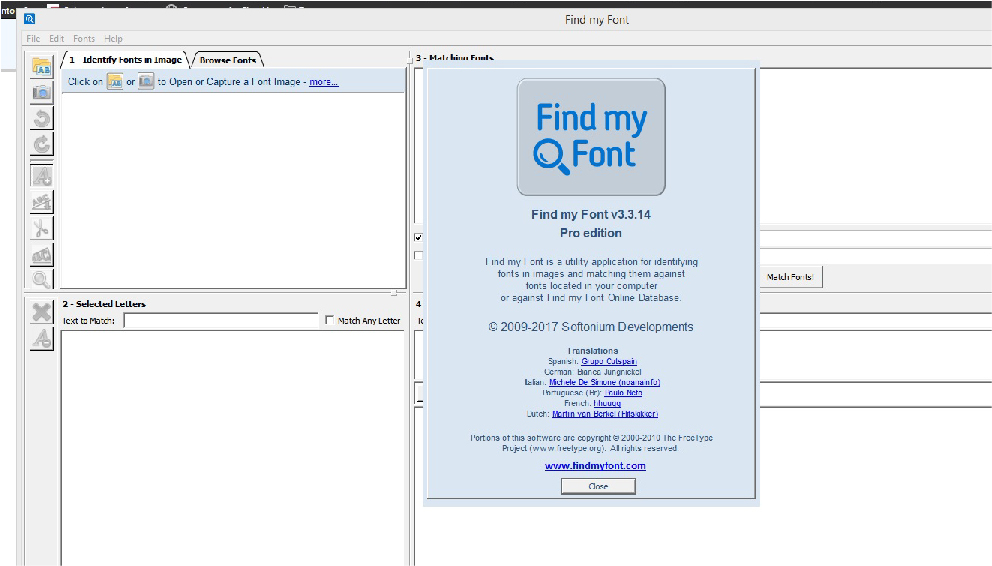Open the Fonts menu

pos(84,39)
